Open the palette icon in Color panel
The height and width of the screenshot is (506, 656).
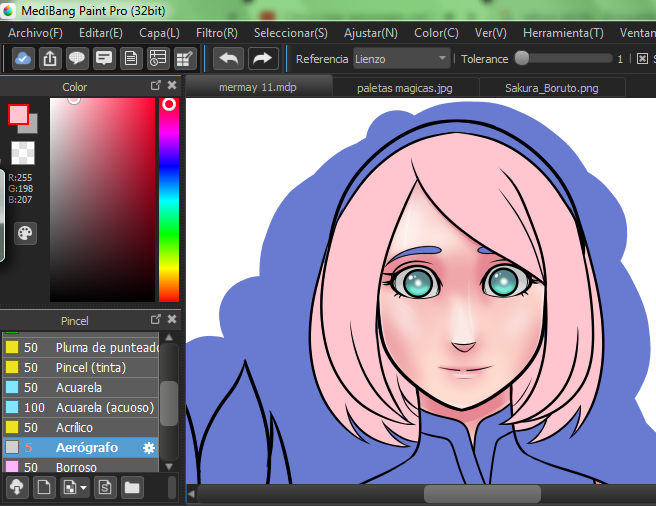pos(25,233)
